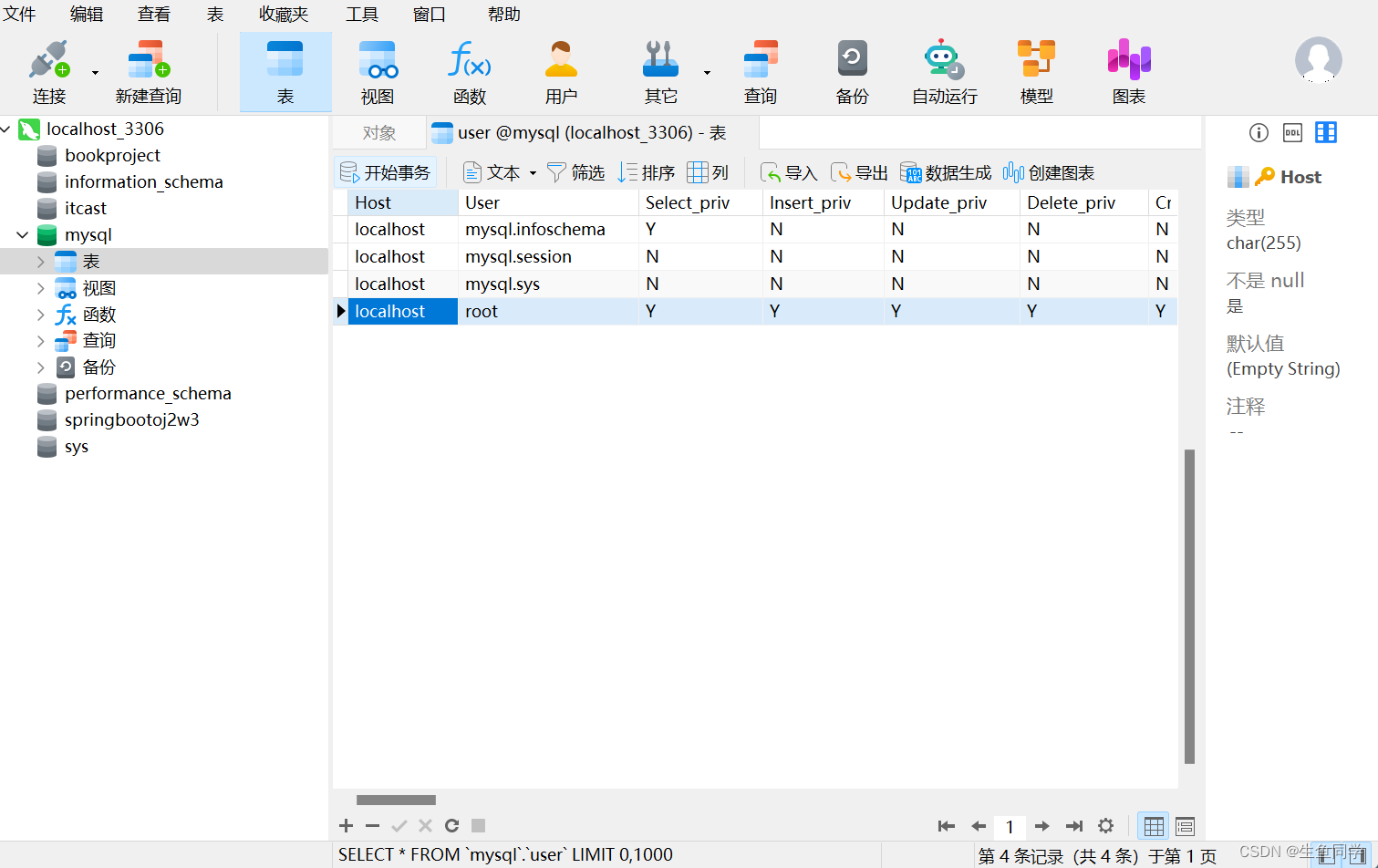Open the 帮助 menu
The height and width of the screenshot is (868, 1378).
coord(504,15)
